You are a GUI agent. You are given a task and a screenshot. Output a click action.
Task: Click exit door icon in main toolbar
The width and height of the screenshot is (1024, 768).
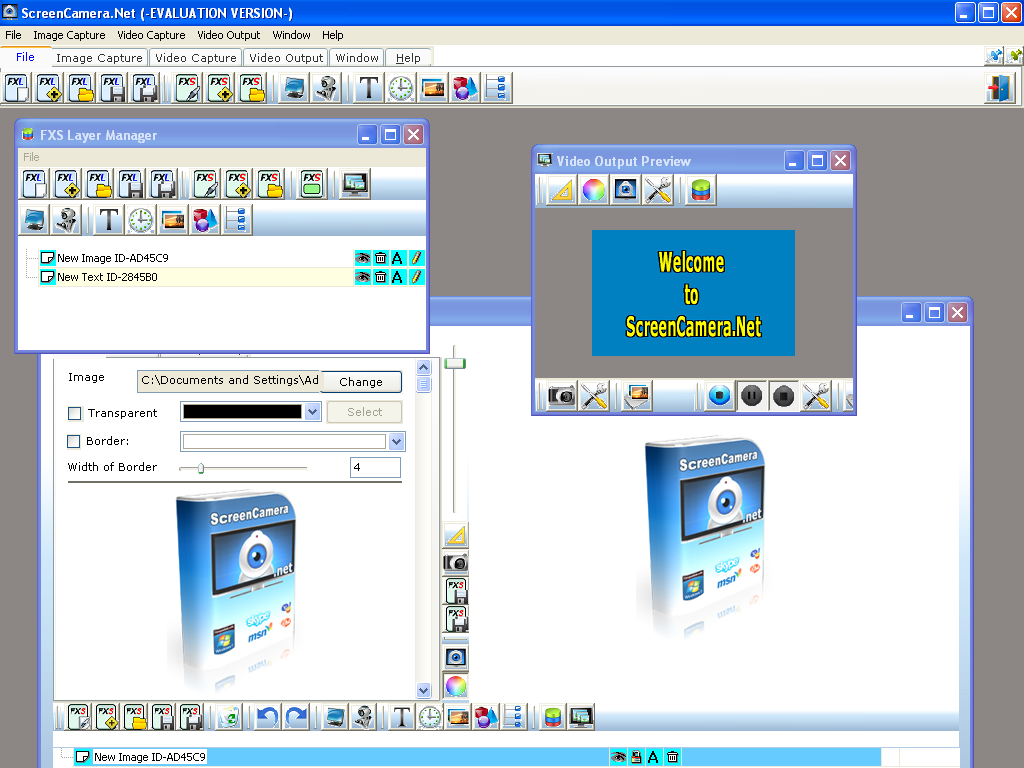[x=1000, y=88]
